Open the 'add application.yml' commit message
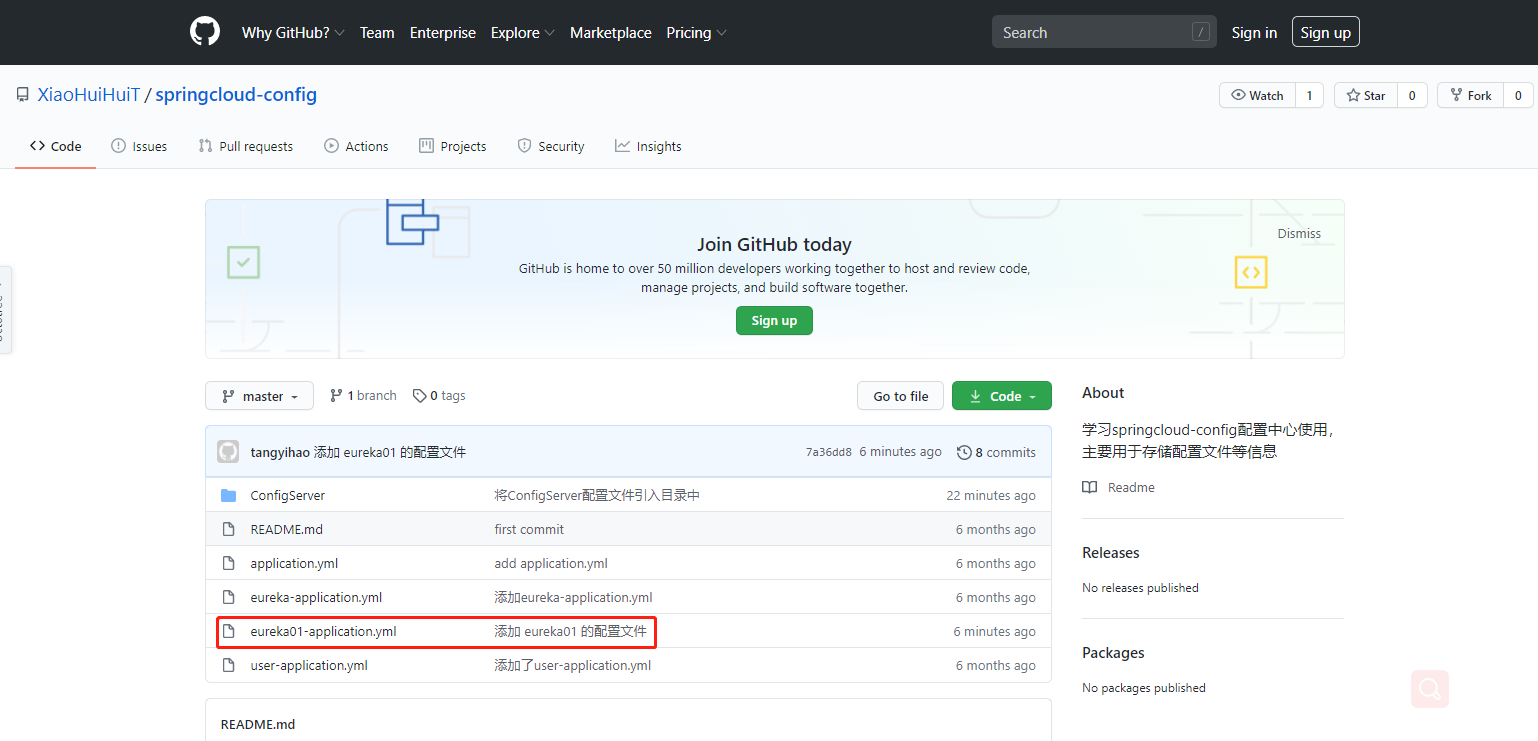Viewport: 1538px width, 741px height. coord(551,563)
